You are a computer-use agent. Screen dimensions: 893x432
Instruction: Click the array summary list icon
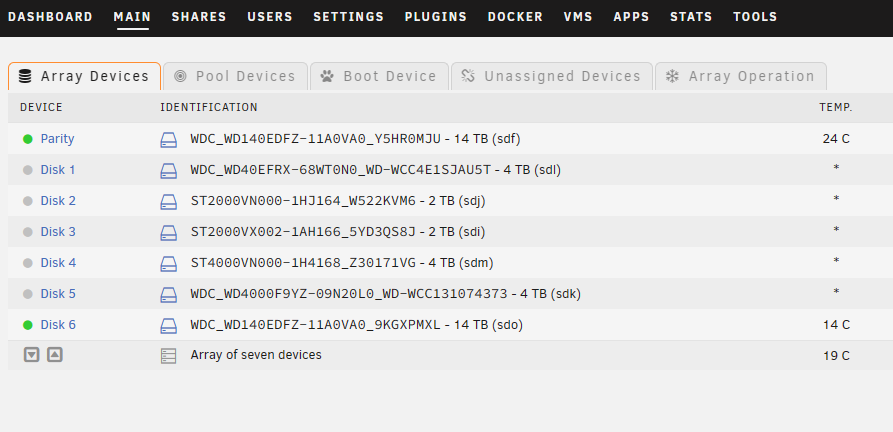(169, 356)
